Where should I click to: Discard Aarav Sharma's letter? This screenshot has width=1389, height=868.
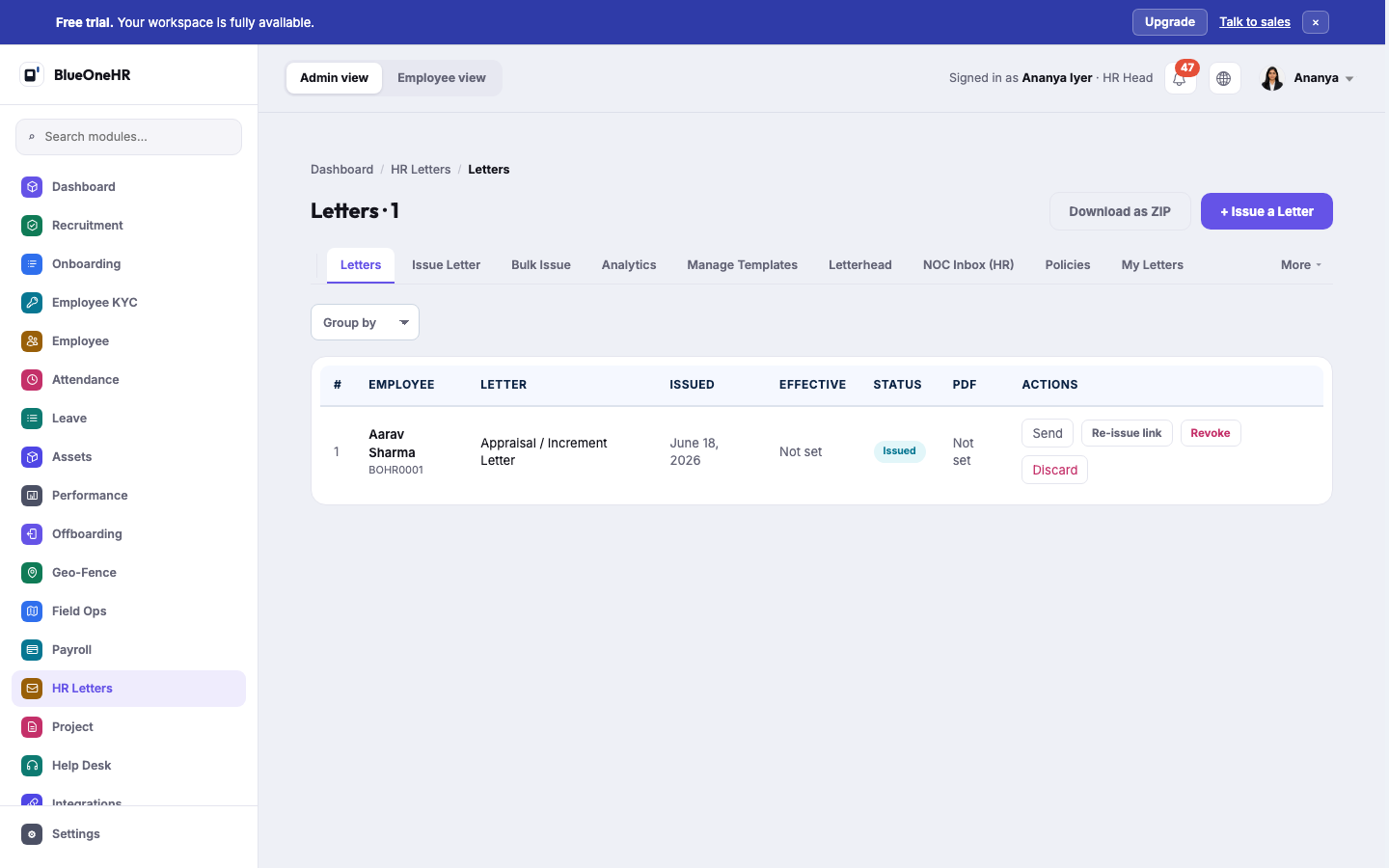point(1054,470)
